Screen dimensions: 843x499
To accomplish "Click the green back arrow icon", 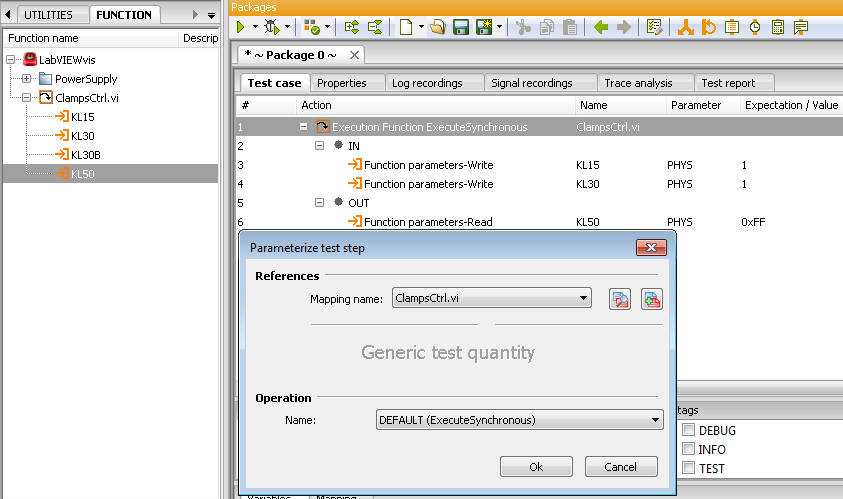I will [x=601, y=27].
